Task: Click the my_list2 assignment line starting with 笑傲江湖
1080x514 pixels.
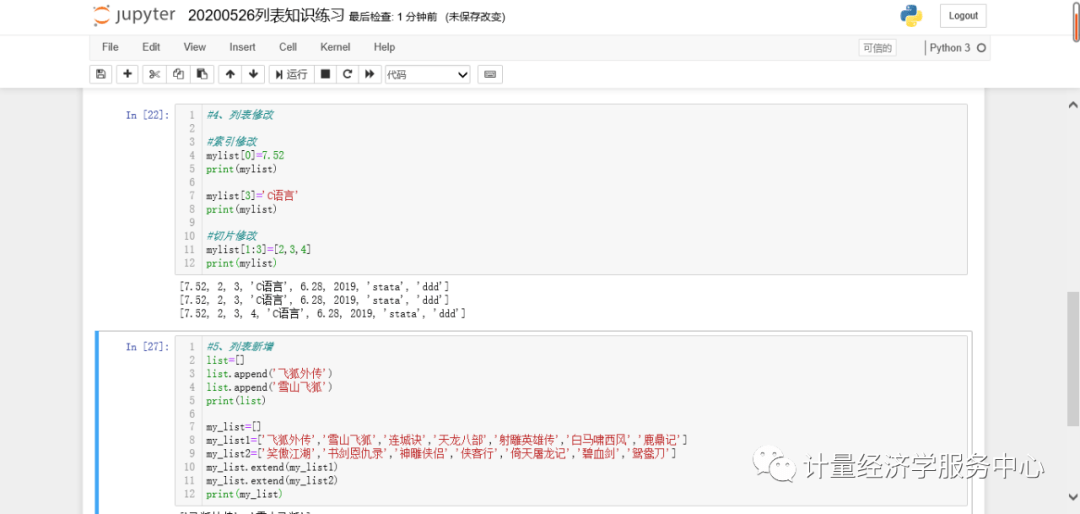Action: [441, 454]
